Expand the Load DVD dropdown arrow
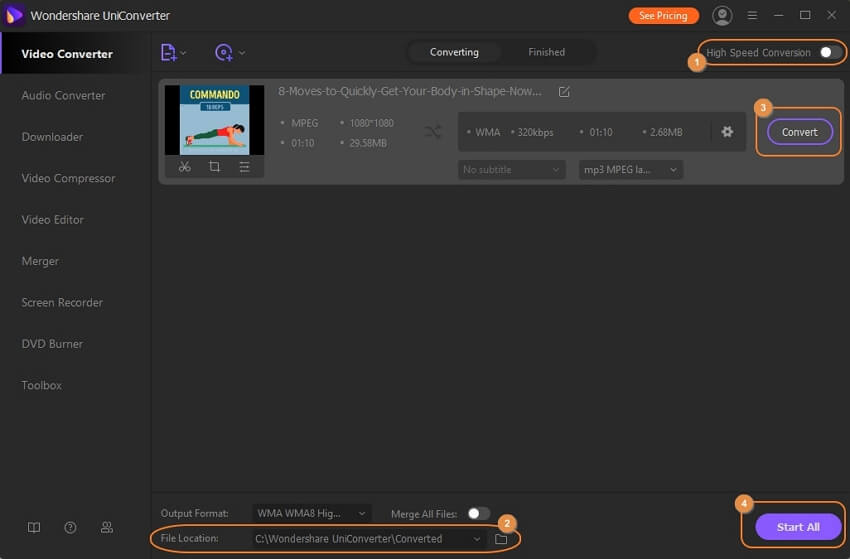 242,53
